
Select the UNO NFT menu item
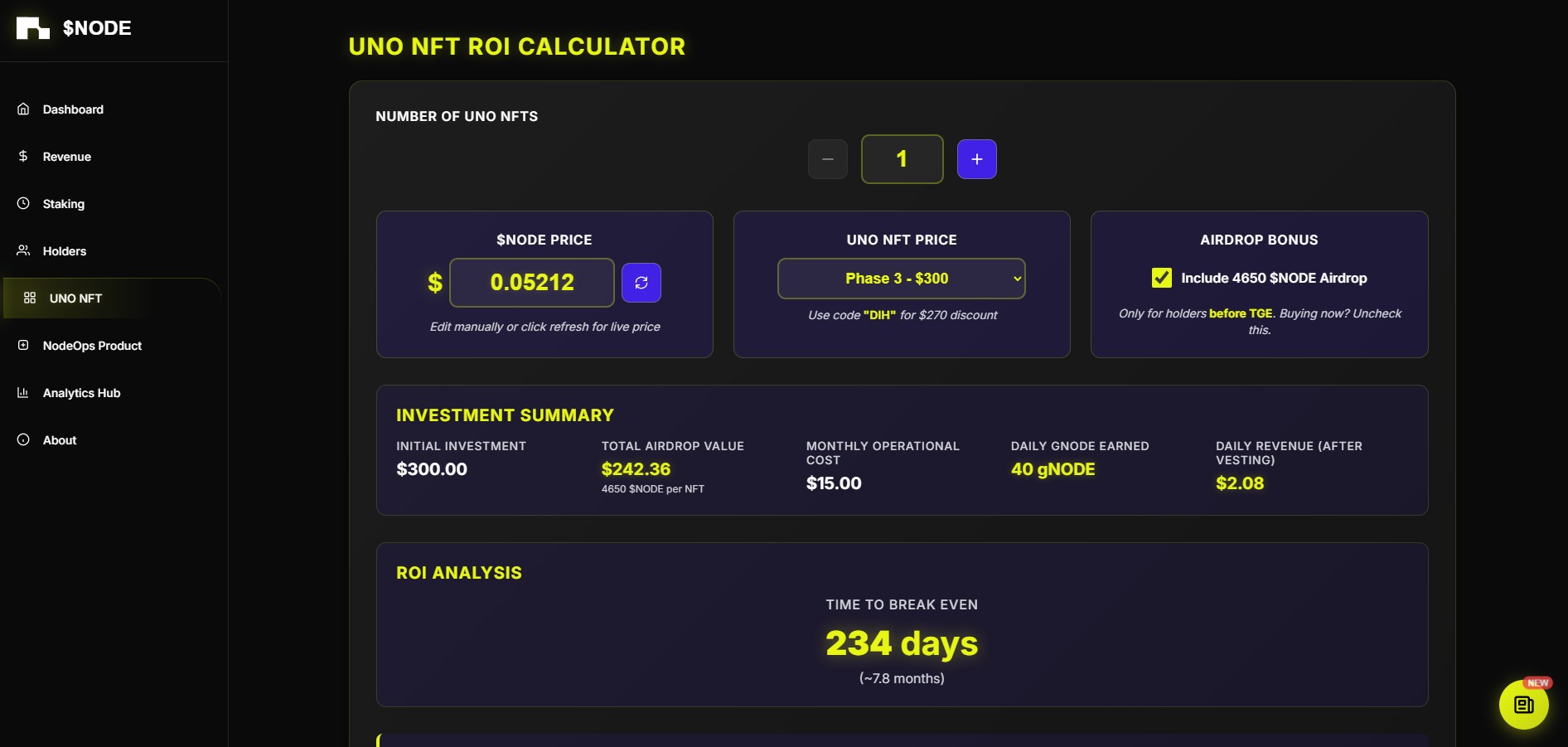point(113,298)
